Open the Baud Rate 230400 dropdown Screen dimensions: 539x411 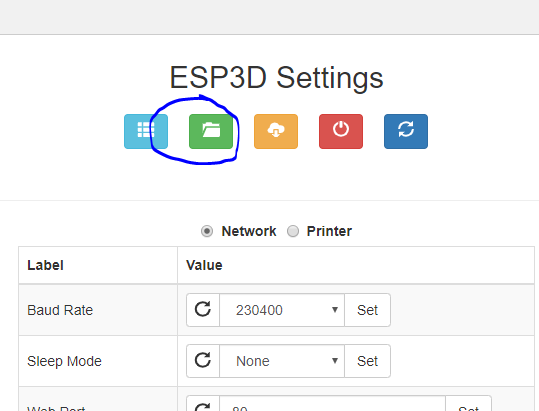coord(282,310)
